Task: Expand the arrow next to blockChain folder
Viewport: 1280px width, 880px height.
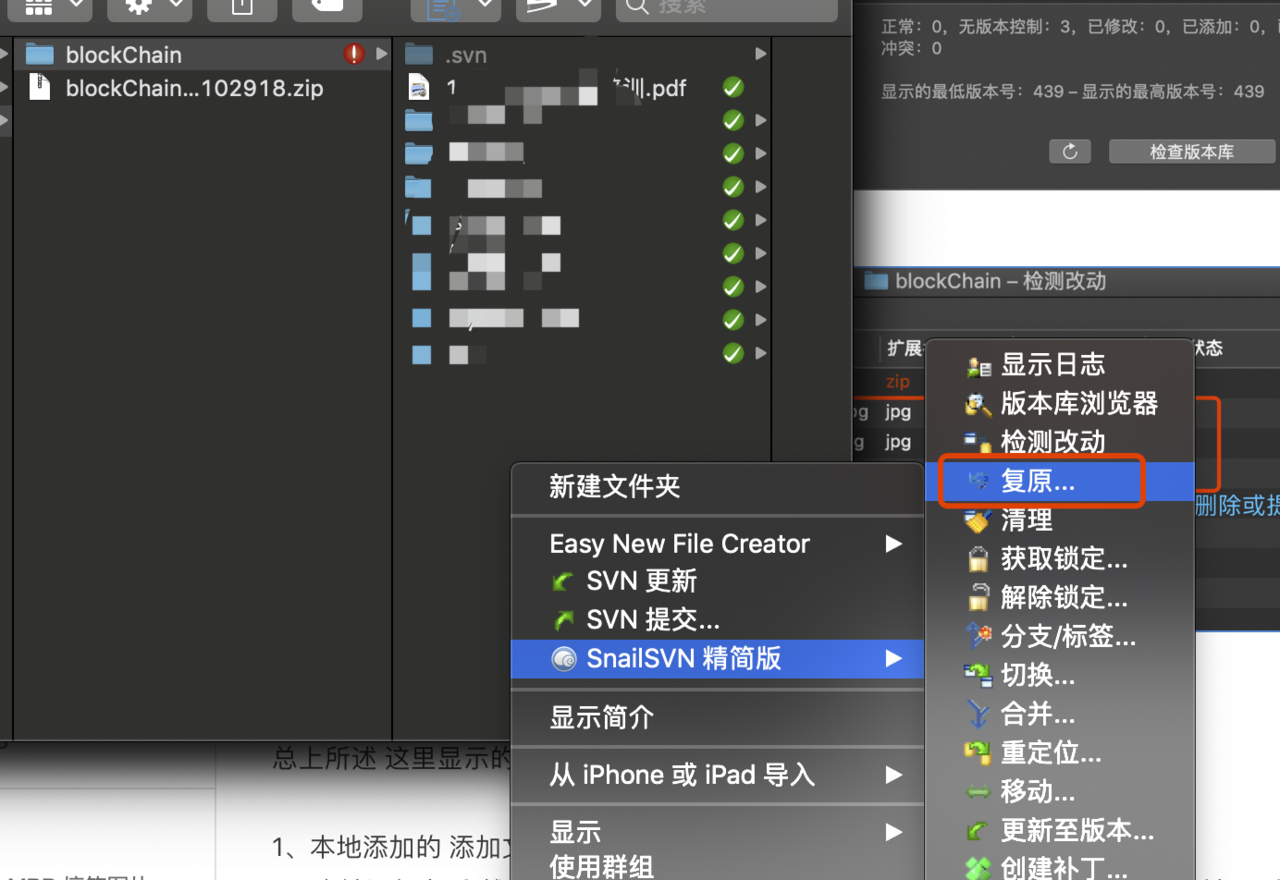Action: click(381, 54)
